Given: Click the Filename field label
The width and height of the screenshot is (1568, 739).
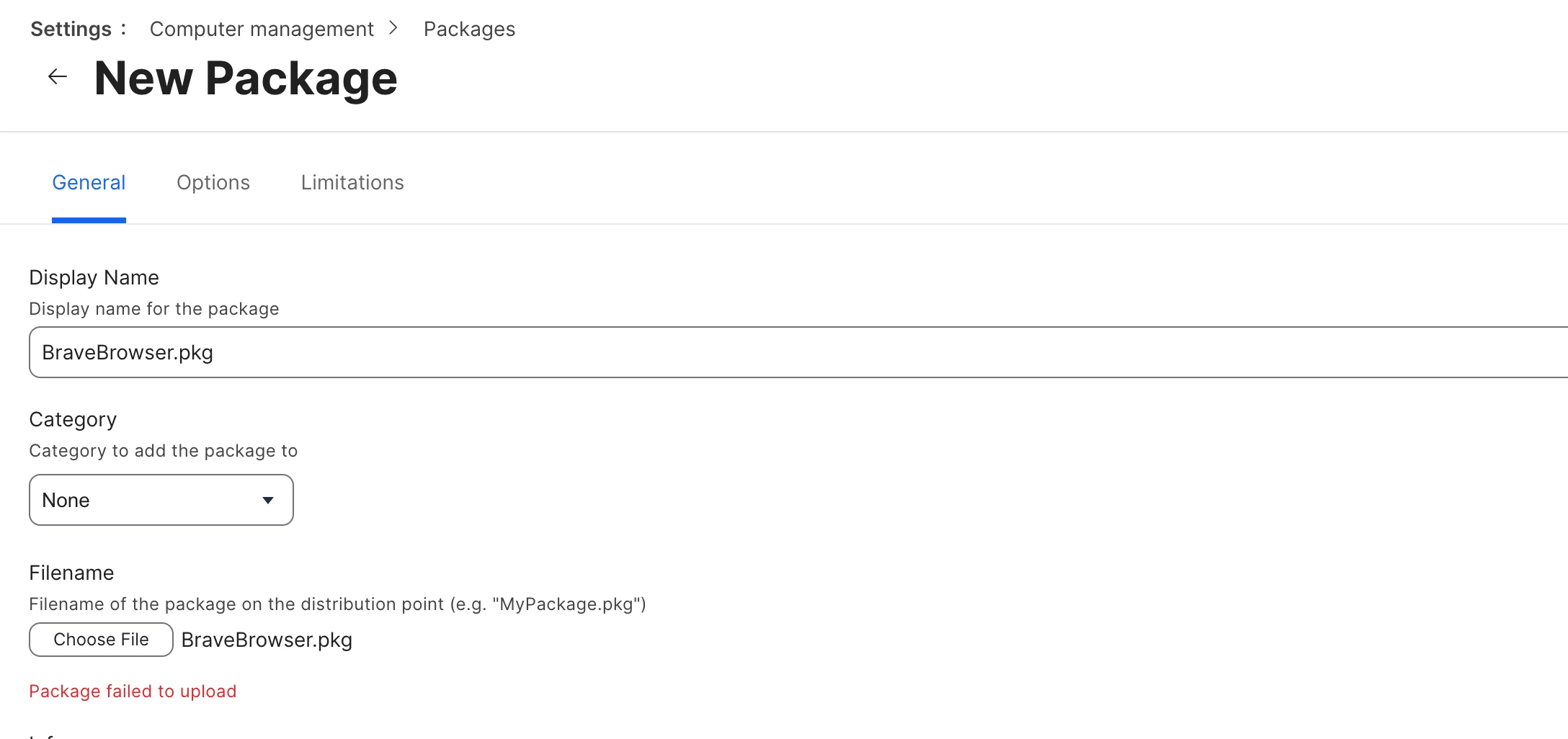Looking at the screenshot, I should point(71,573).
